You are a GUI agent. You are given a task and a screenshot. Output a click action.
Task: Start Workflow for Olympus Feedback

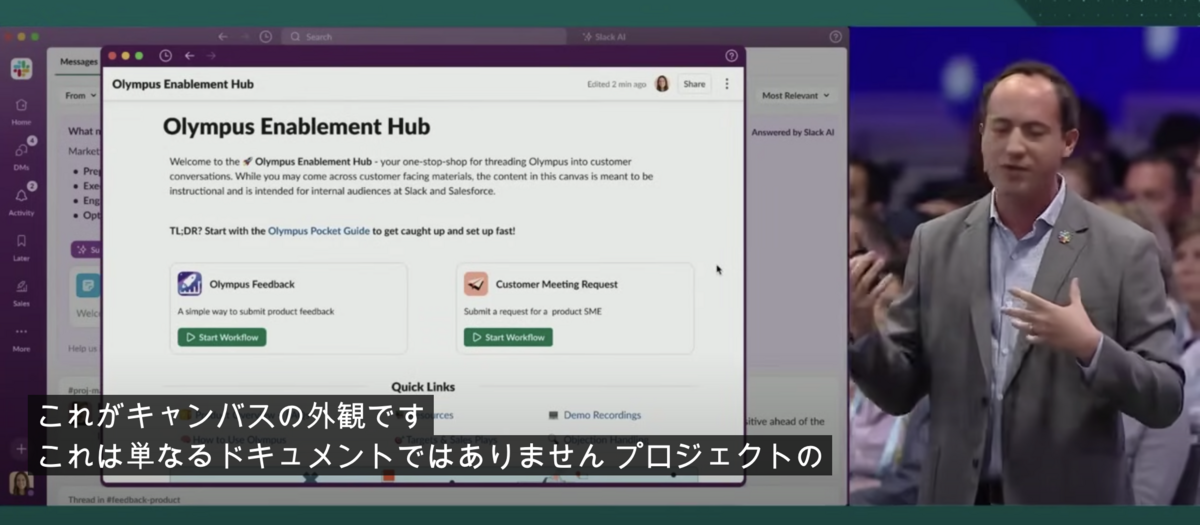tap(222, 337)
